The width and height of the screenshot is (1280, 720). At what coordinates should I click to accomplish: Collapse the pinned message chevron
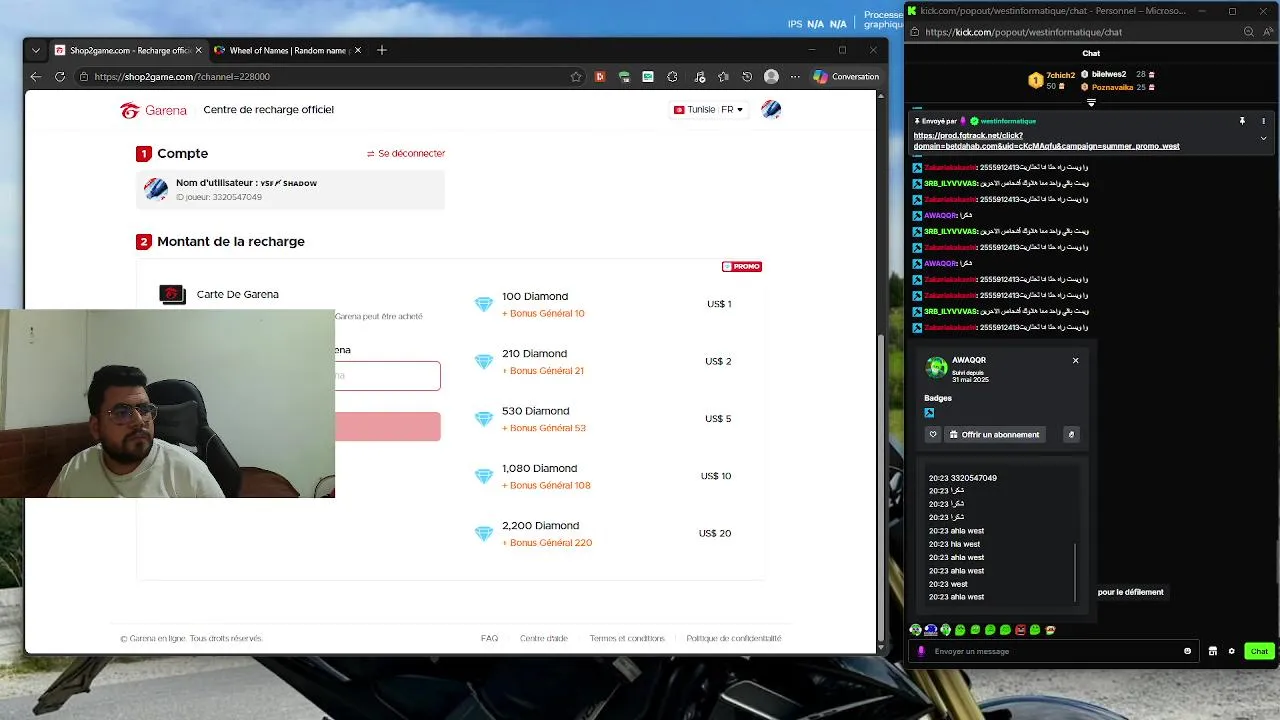pyautogui.click(x=1263, y=138)
